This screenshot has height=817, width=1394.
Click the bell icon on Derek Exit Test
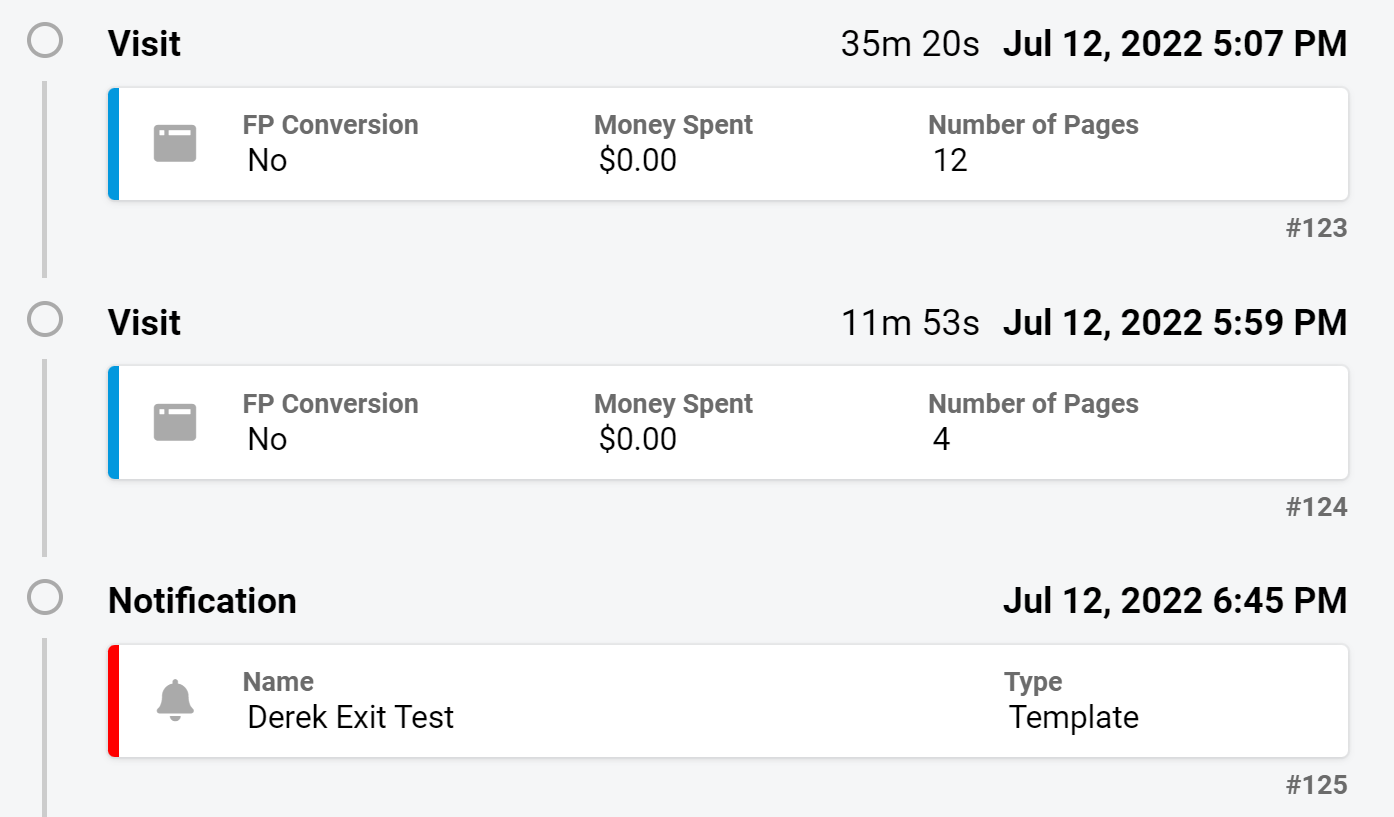pyautogui.click(x=175, y=700)
